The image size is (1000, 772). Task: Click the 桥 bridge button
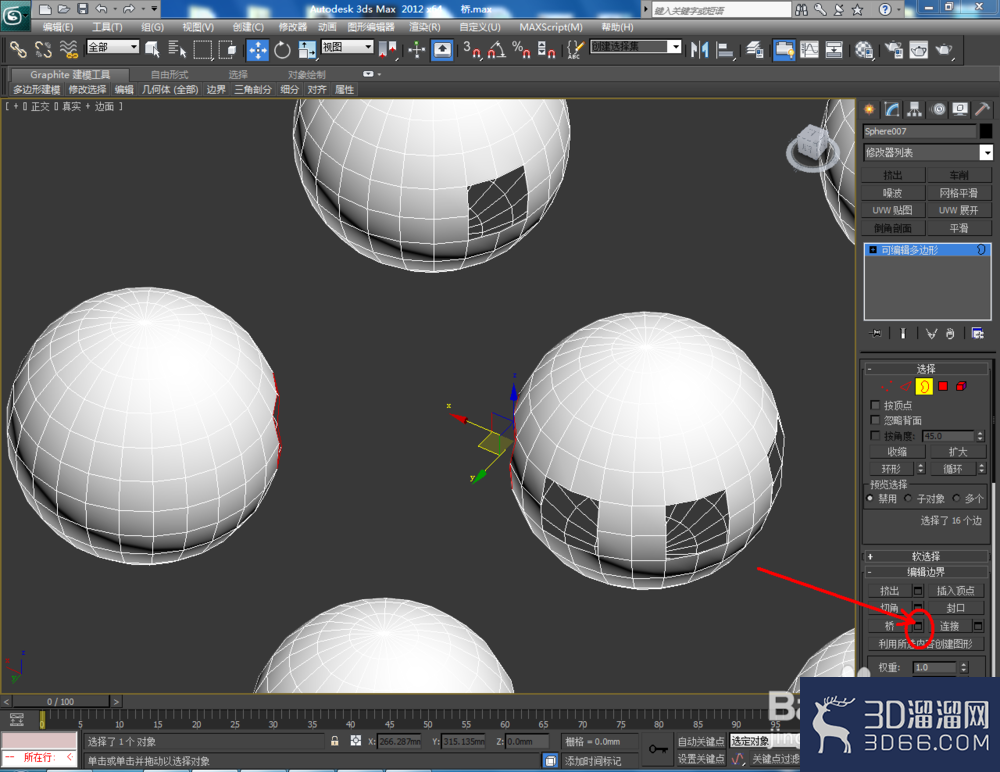tap(890, 626)
